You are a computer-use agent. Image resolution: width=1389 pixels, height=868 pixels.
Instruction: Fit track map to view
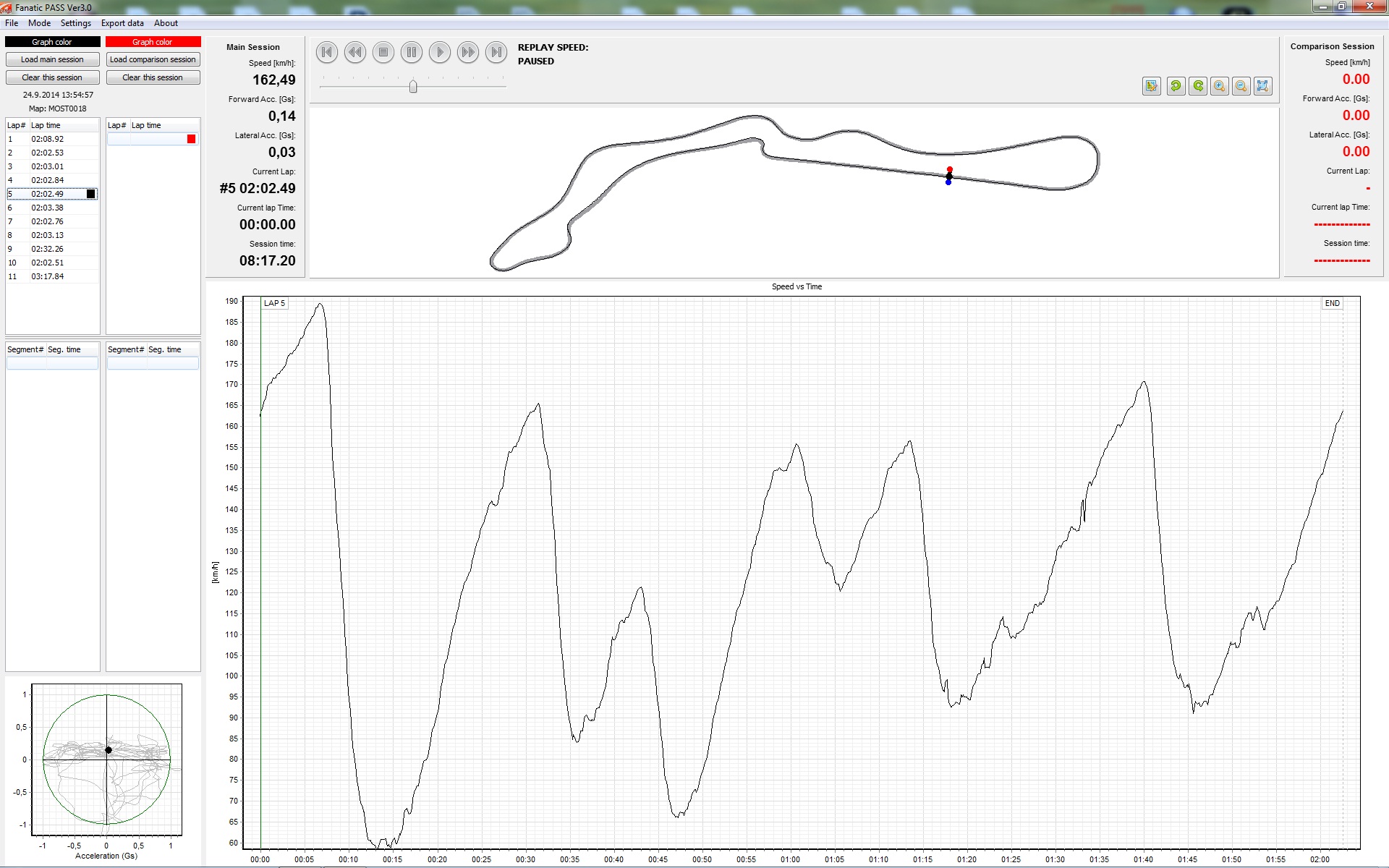(1263, 86)
